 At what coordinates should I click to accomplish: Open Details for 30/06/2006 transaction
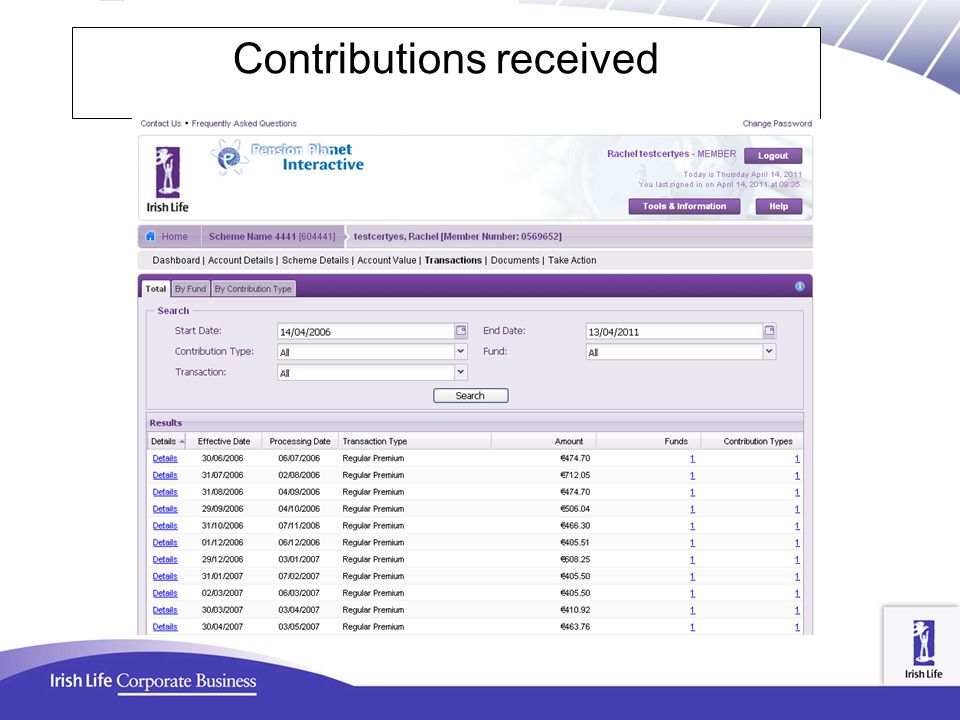[x=165, y=458]
